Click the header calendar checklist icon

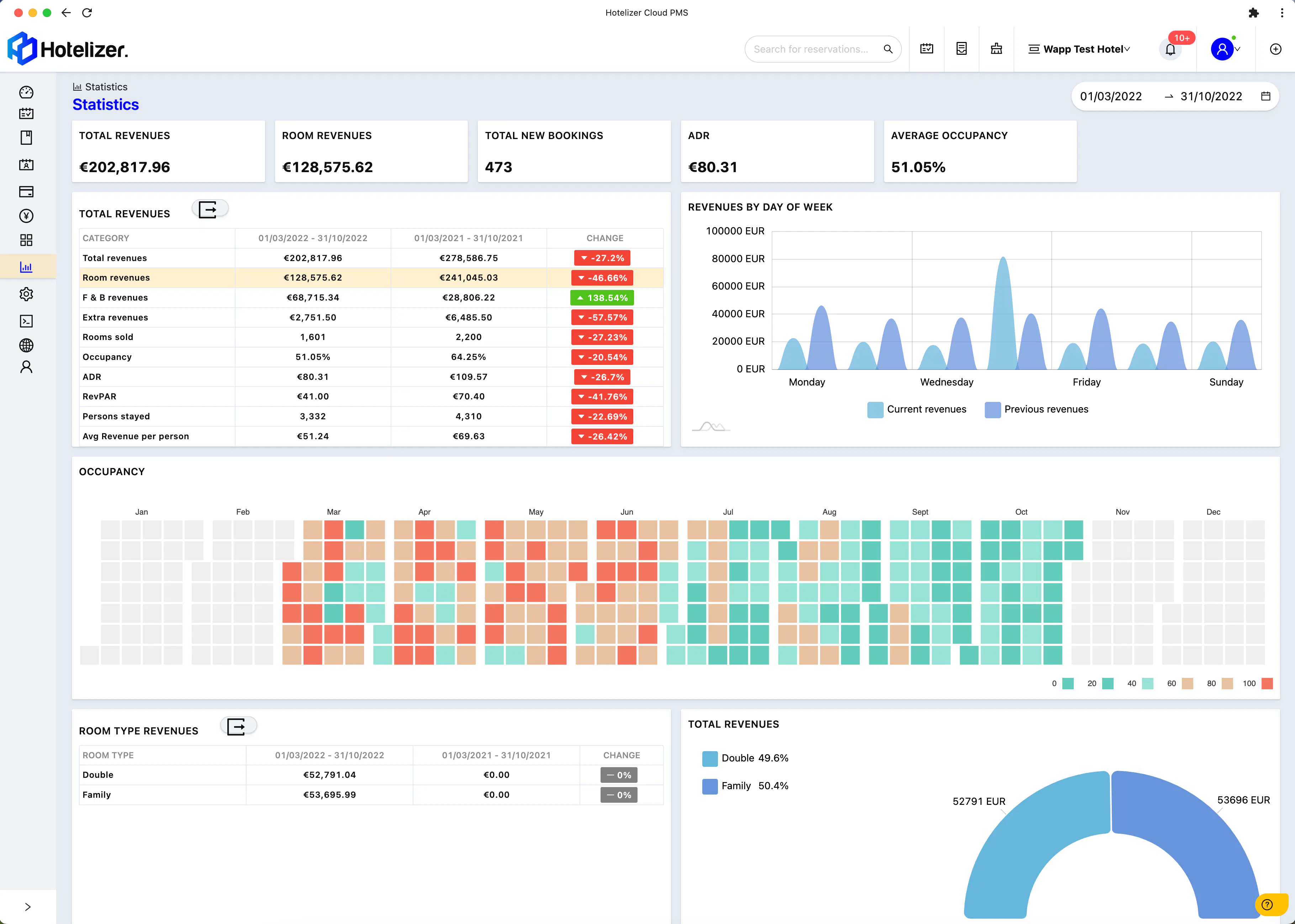point(927,49)
